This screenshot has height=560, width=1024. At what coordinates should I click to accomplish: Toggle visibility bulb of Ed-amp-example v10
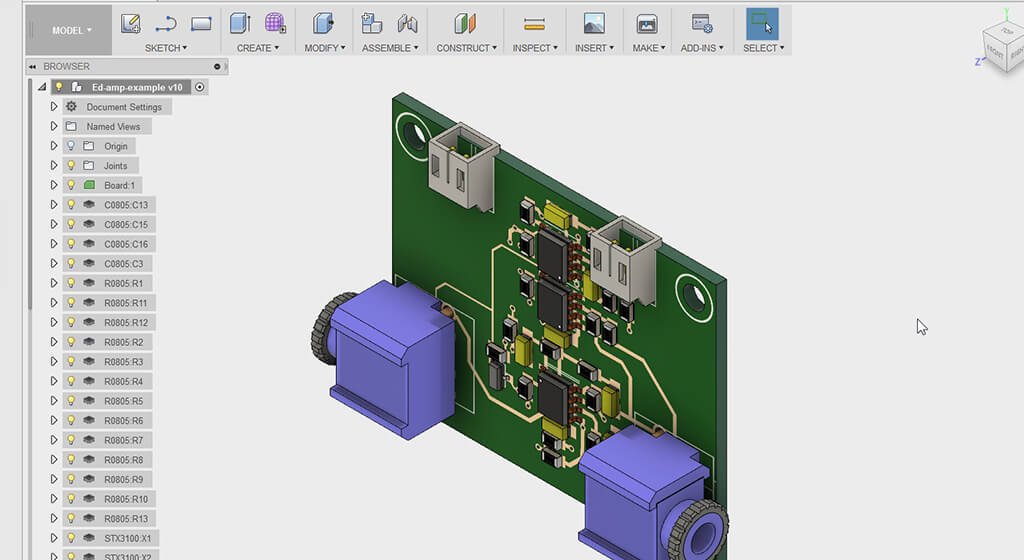(59, 87)
